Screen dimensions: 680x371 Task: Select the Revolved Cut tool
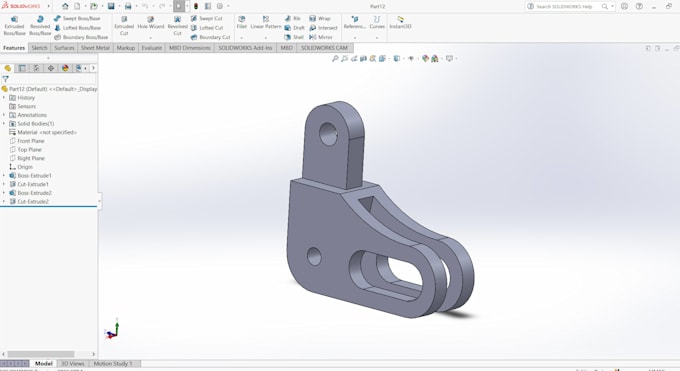click(177, 26)
